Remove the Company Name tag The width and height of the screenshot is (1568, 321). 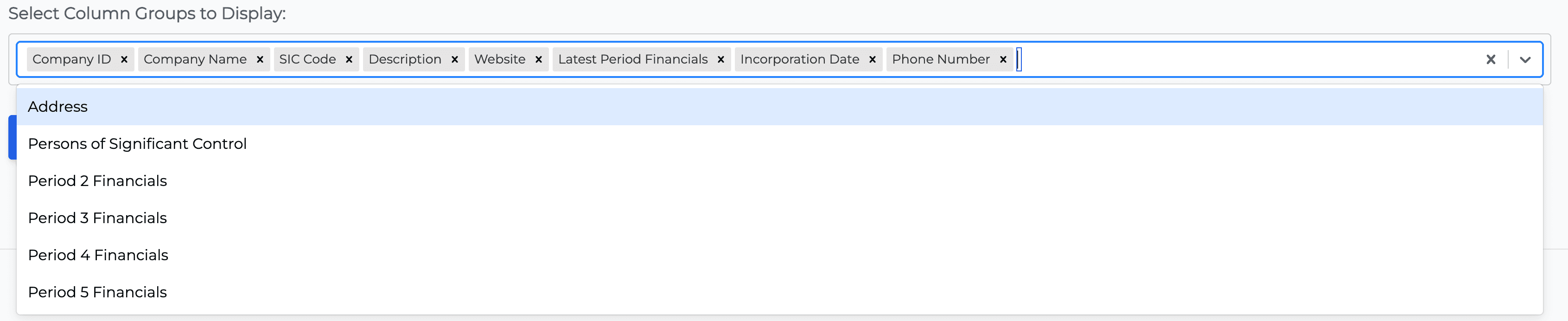pyautogui.click(x=260, y=59)
